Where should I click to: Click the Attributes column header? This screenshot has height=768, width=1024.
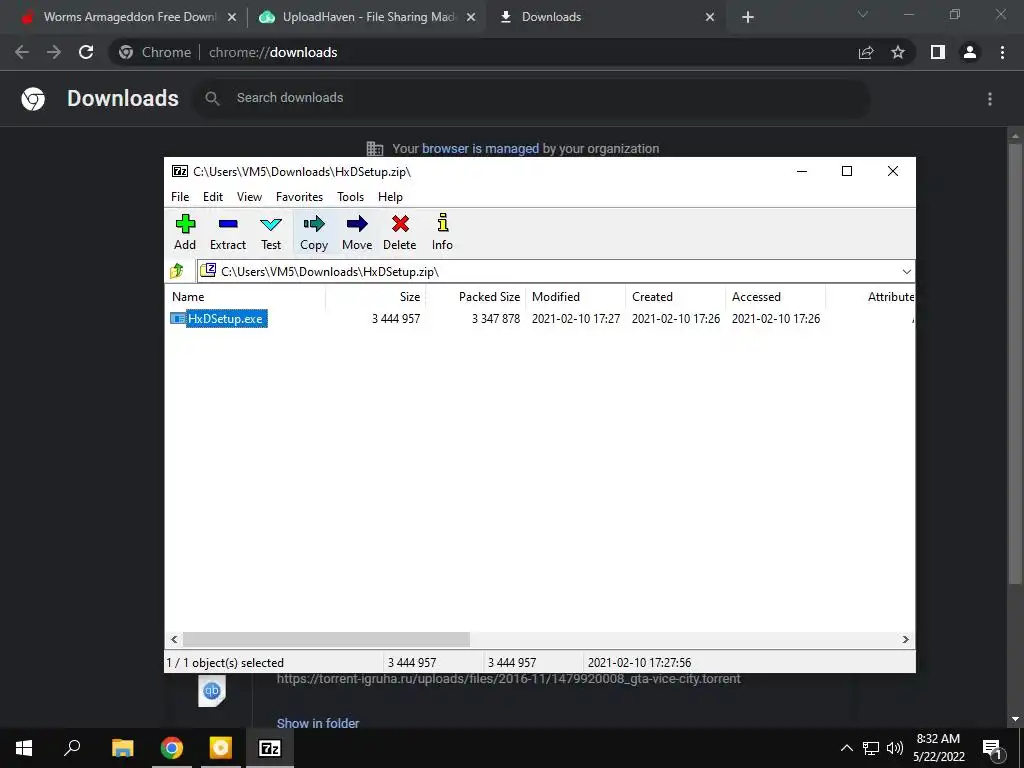point(871,296)
